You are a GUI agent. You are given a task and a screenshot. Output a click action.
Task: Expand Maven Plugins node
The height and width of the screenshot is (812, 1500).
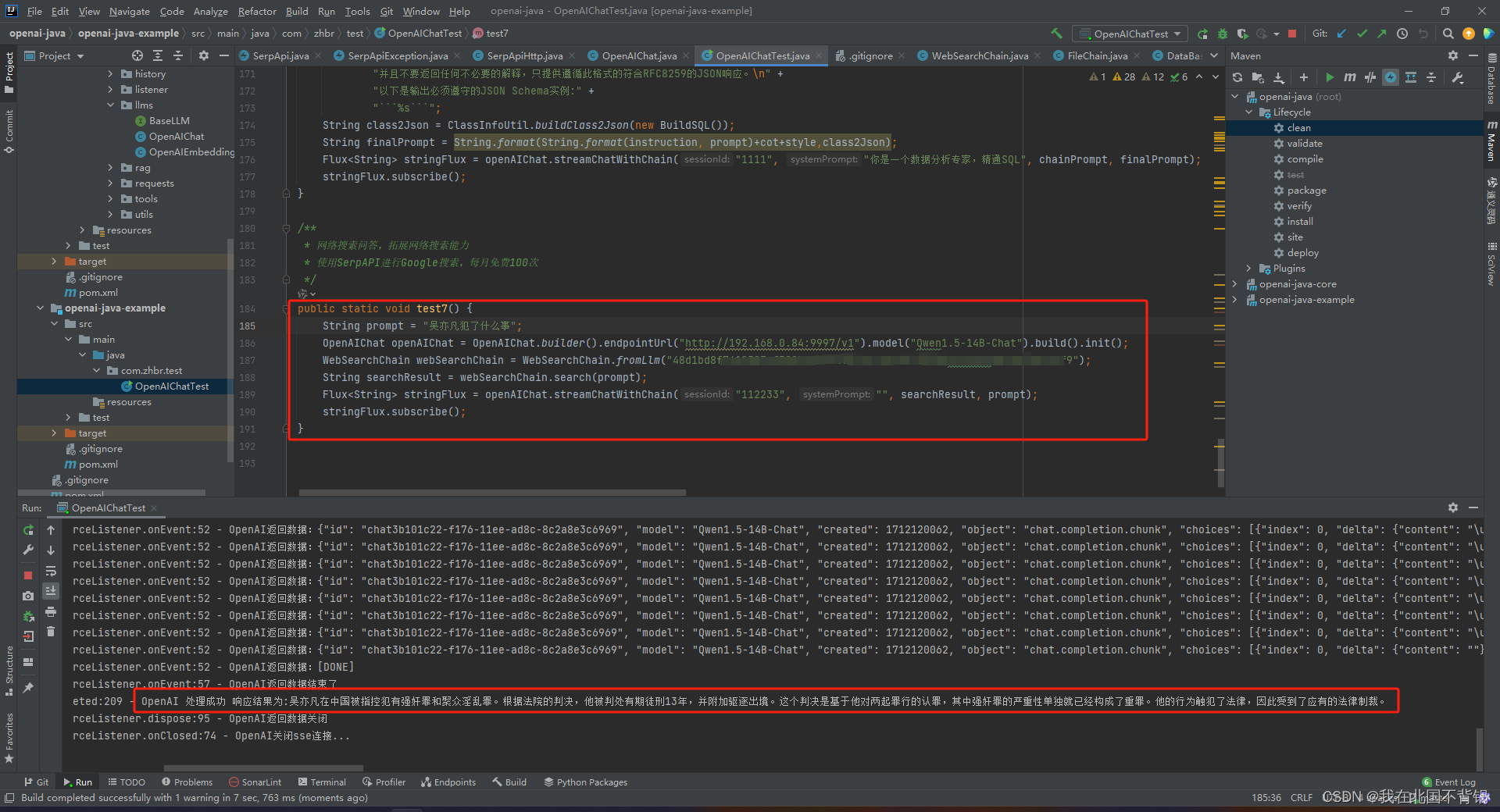(x=1249, y=268)
